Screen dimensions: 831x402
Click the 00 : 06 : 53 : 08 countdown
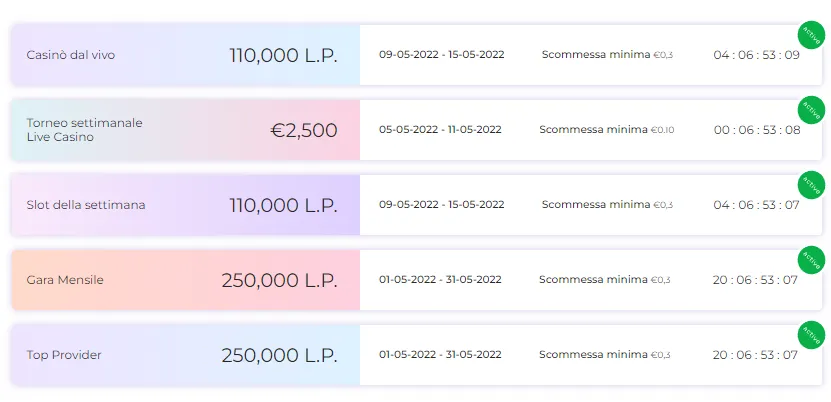757,130
